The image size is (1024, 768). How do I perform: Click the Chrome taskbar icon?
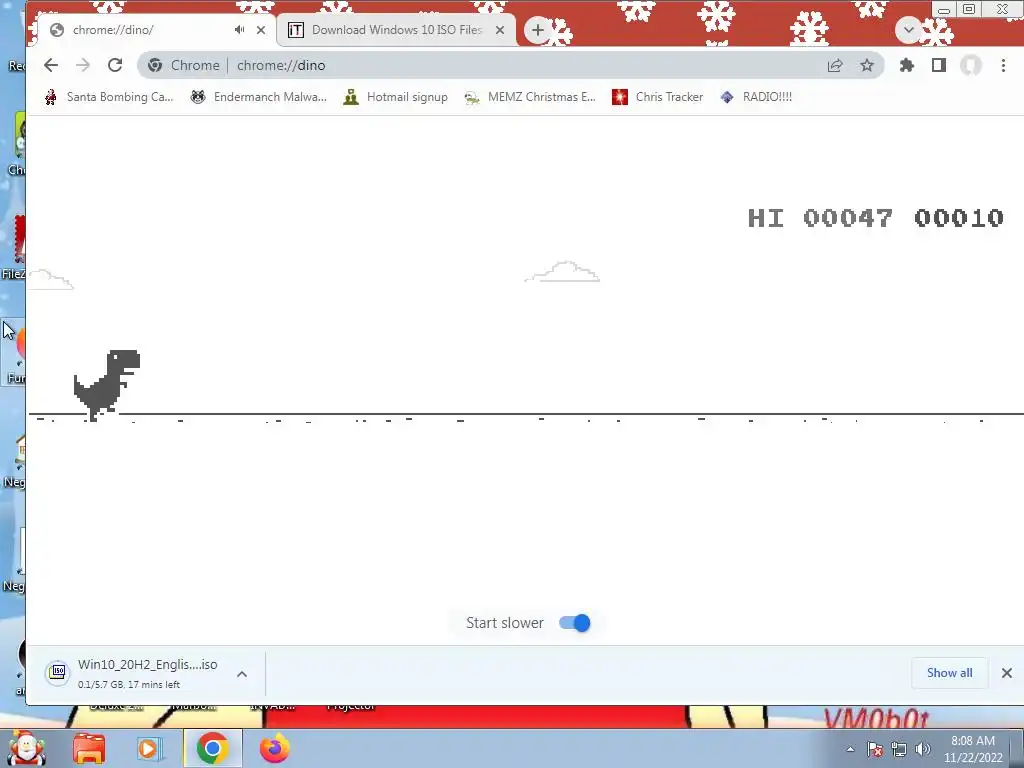(212, 748)
